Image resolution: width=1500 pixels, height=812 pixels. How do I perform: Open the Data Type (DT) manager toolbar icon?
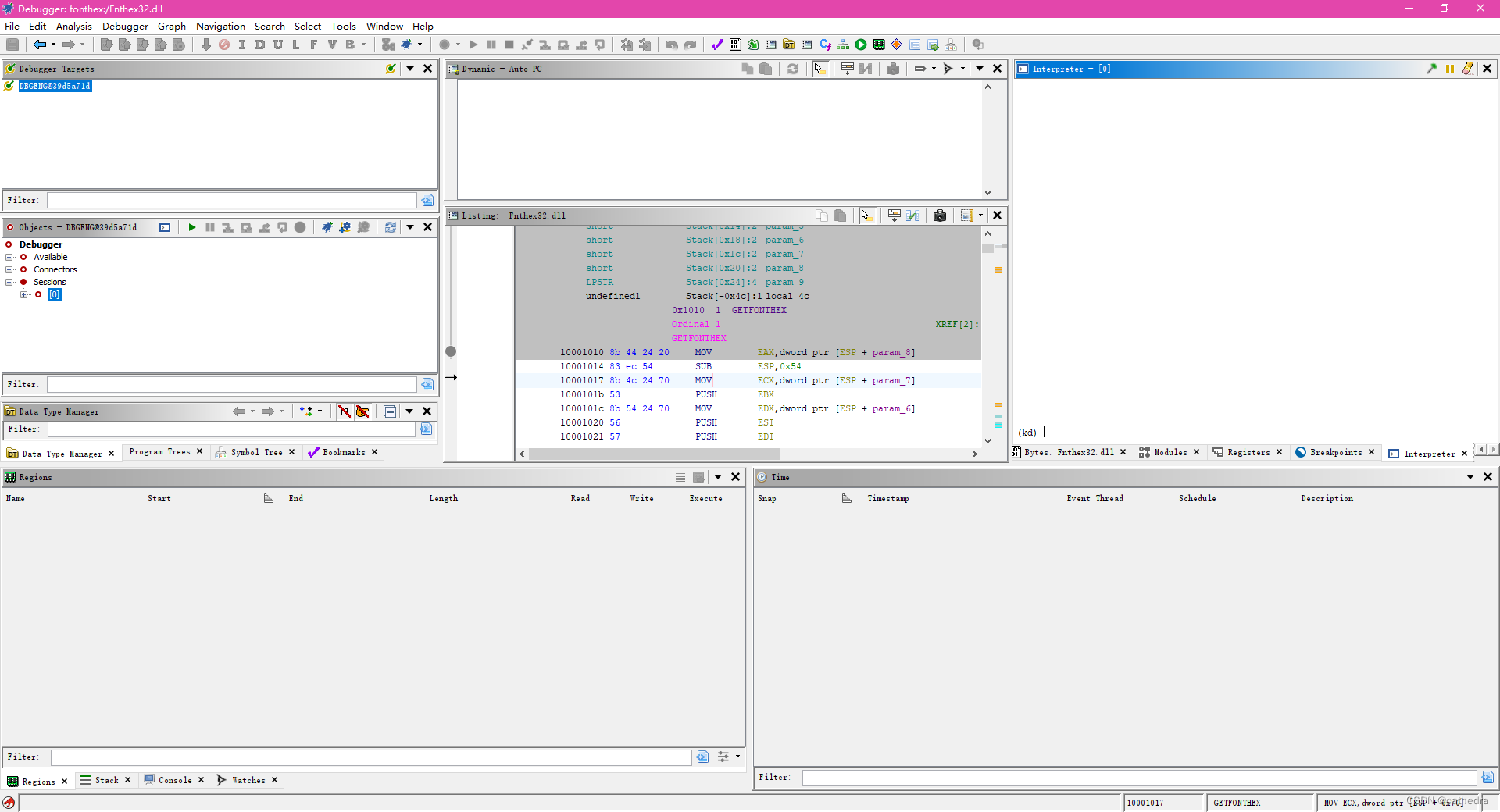789,45
